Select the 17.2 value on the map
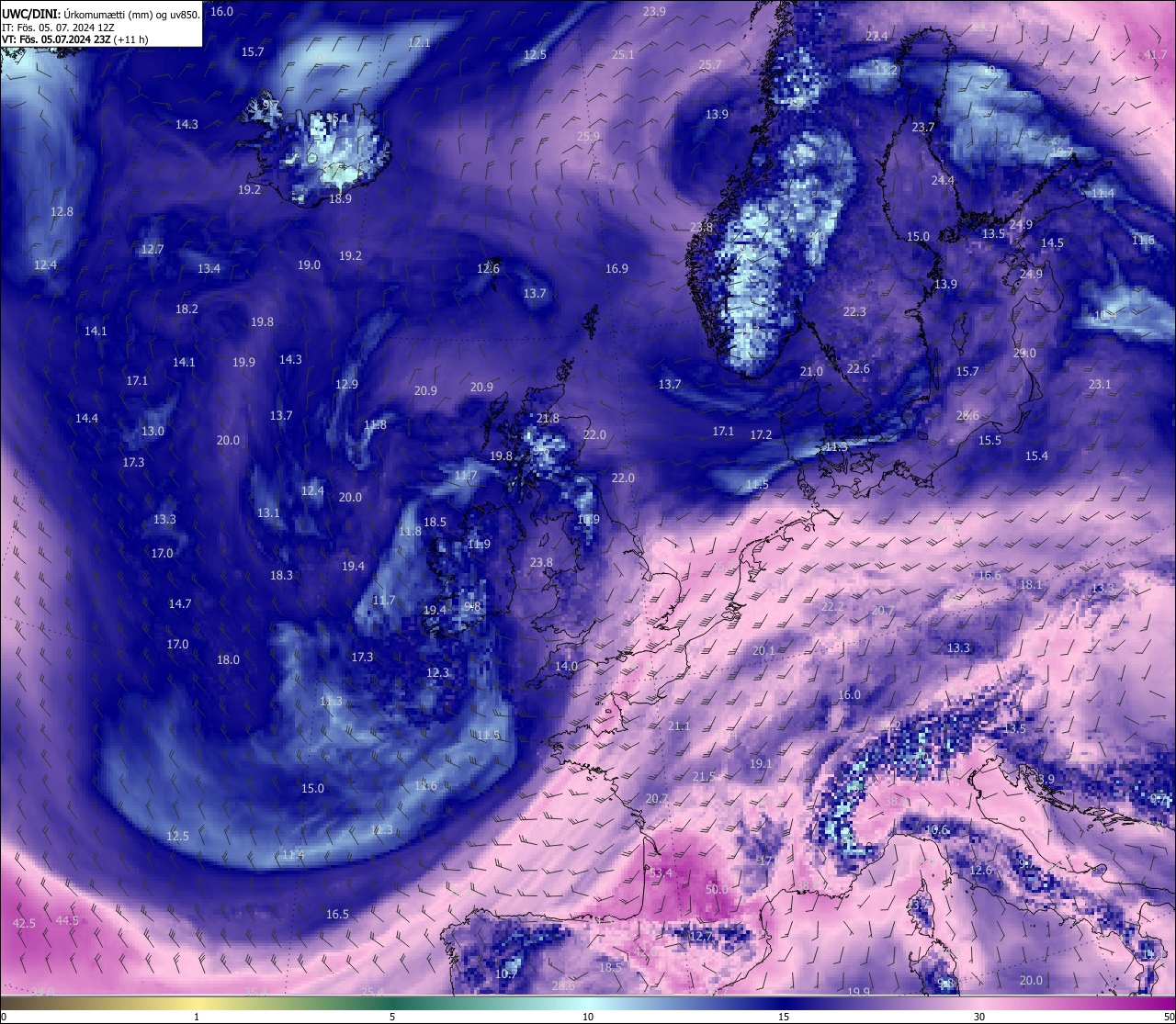This screenshot has height=1024, width=1176. [761, 434]
